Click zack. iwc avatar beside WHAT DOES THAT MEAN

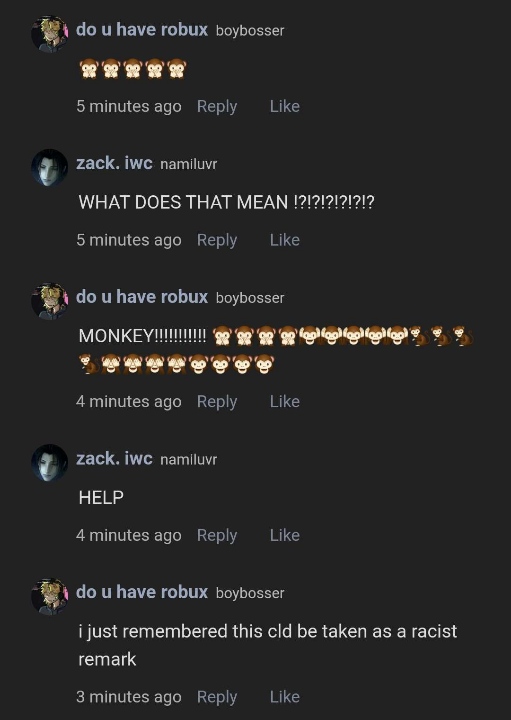pos(50,168)
